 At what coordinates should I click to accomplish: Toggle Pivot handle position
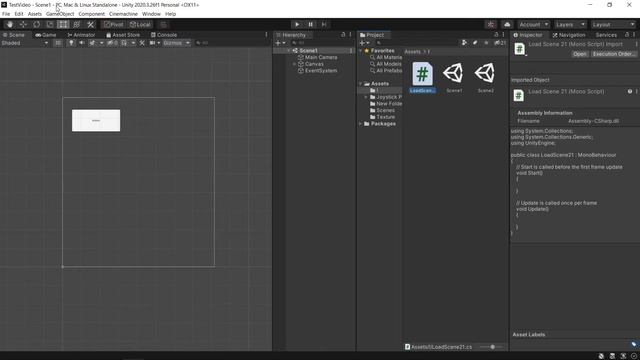click(114, 24)
